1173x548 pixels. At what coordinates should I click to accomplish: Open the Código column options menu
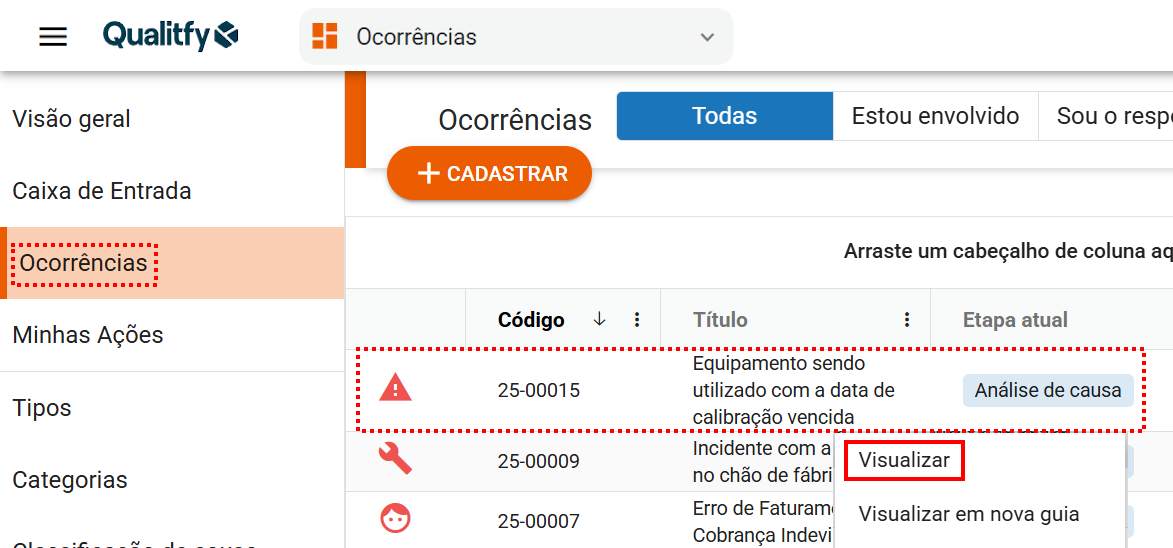click(x=637, y=320)
